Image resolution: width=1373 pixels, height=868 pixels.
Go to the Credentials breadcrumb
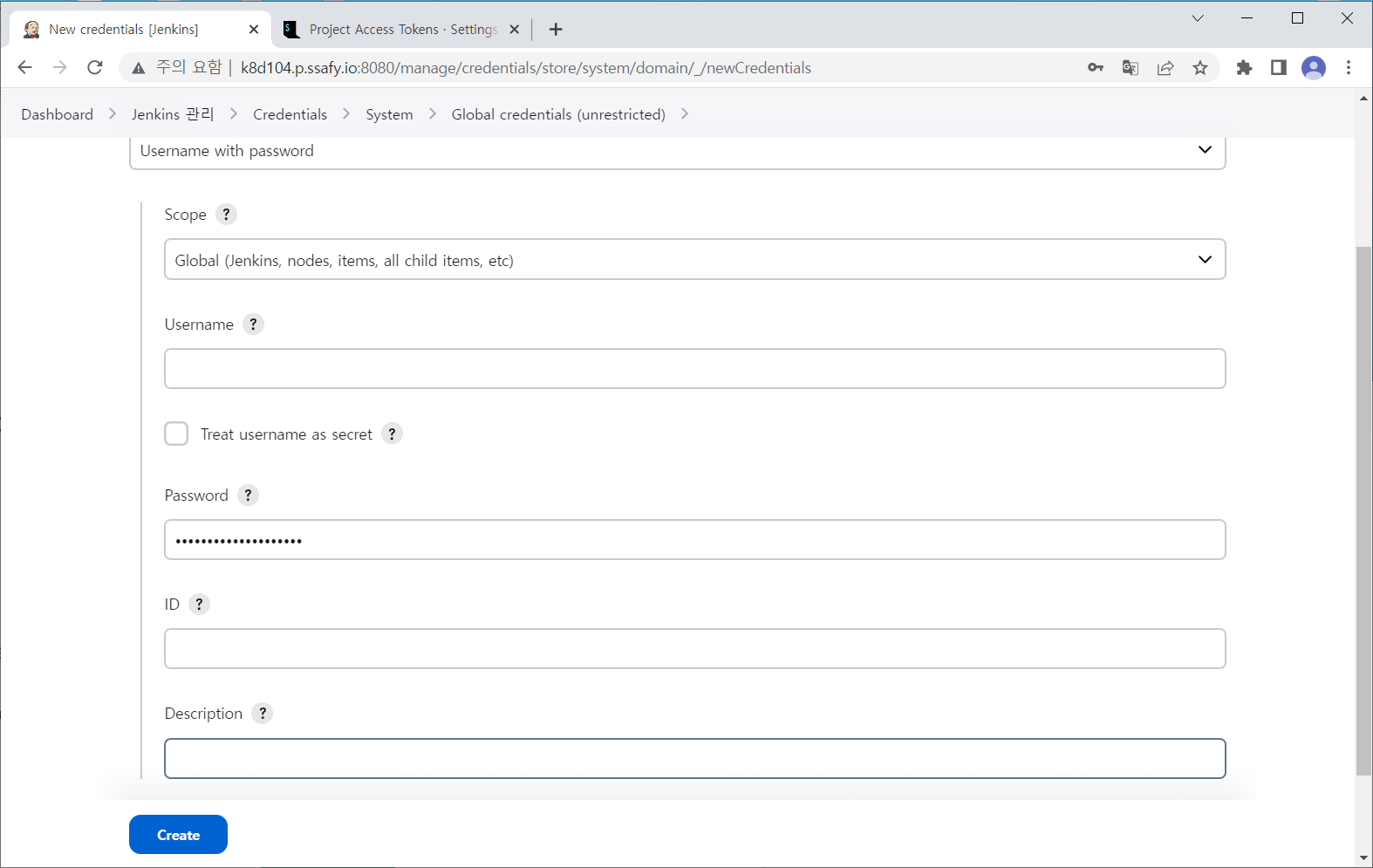point(290,114)
